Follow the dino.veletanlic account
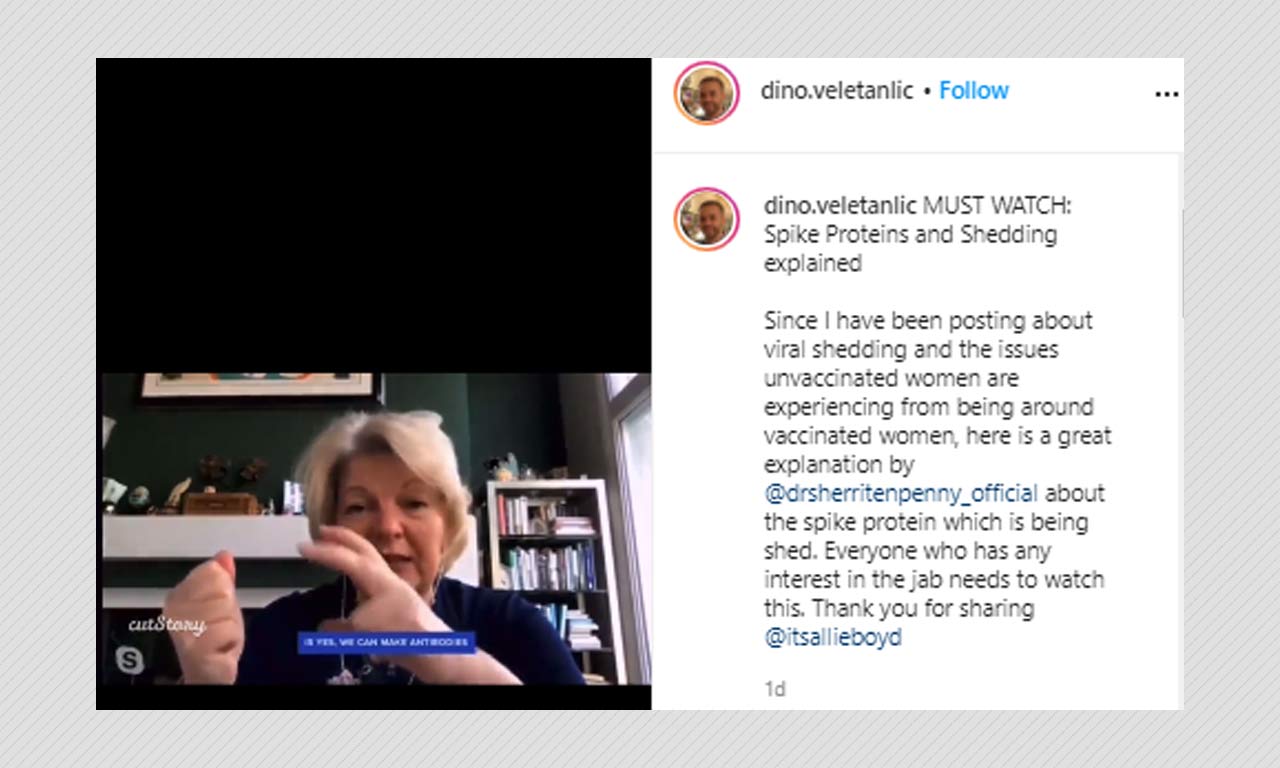The height and width of the screenshot is (768, 1280). 973,90
